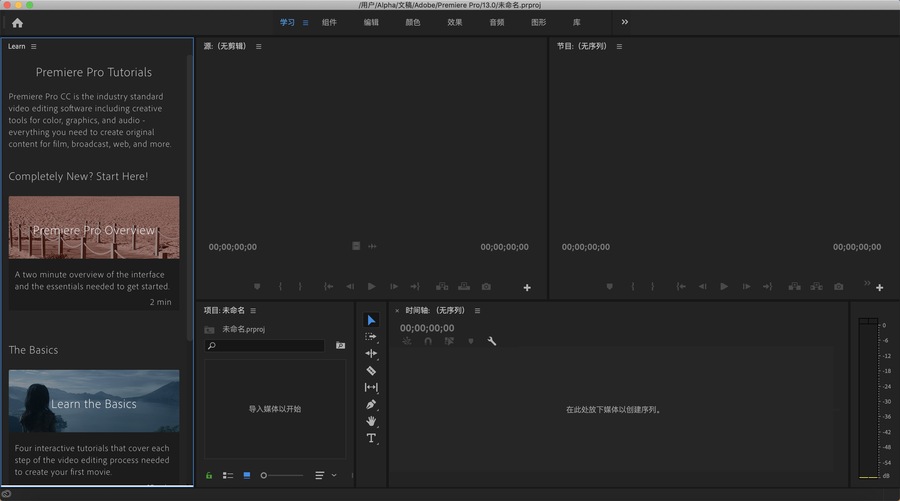The width and height of the screenshot is (900, 501).
Task: Select the Slip tool
Action: pos(371,387)
